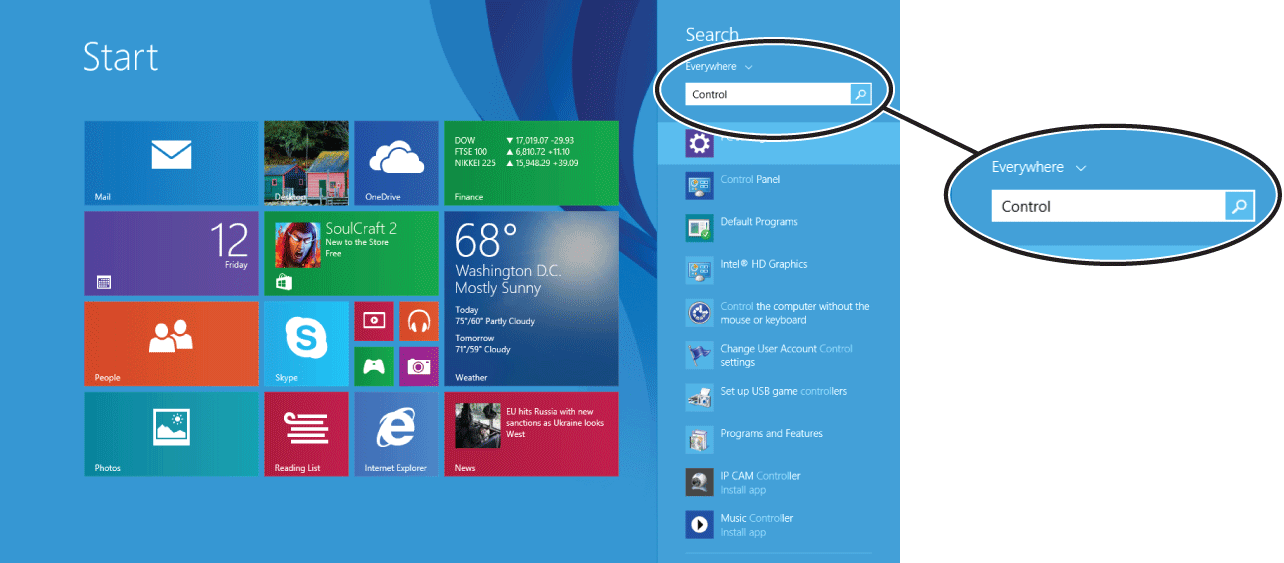Open the Weather tile for Washington D.C.
The image size is (1284, 563).
[531, 298]
